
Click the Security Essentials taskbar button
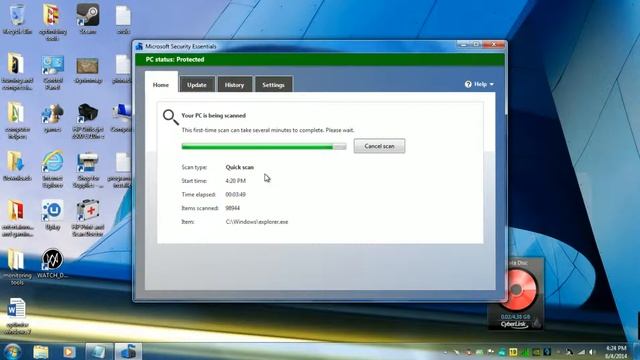pos(128,351)
